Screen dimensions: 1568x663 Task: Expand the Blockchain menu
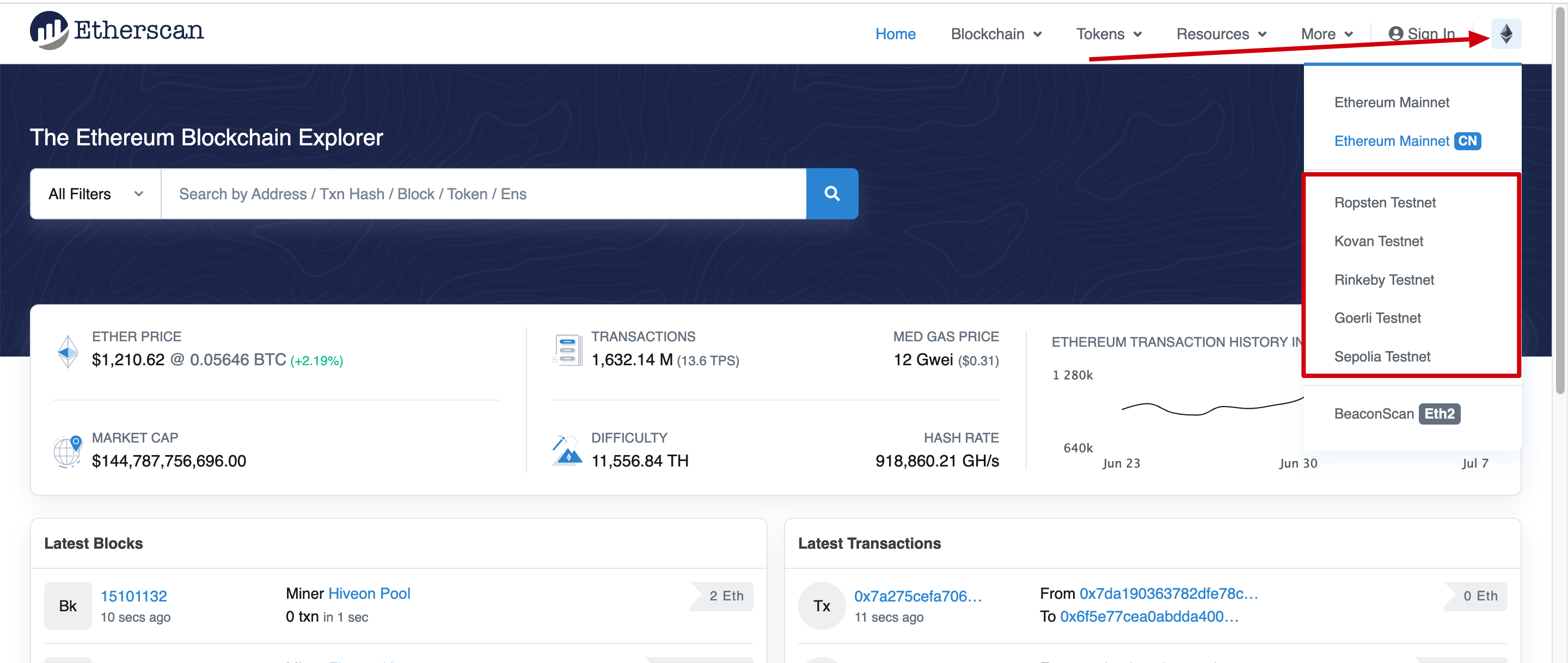[996, 34]
